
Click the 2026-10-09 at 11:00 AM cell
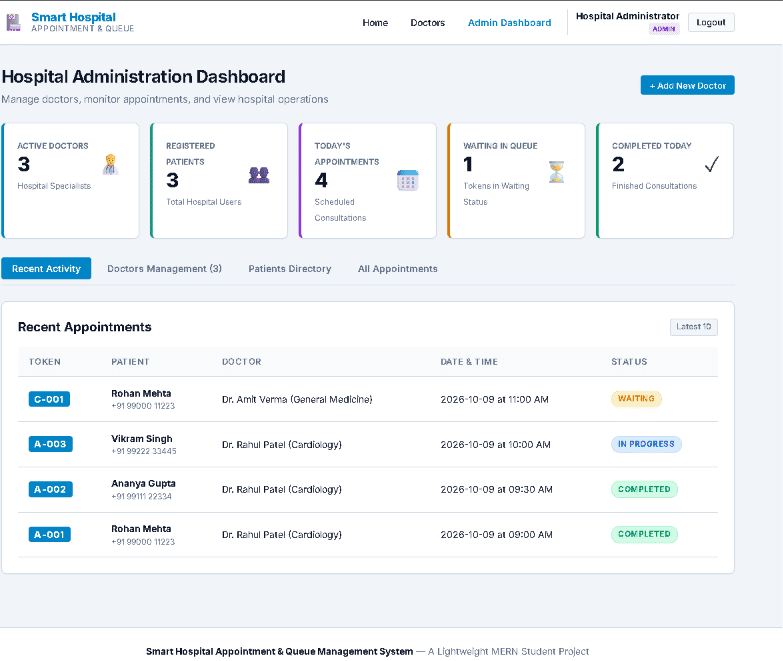(x=494, y=399)
